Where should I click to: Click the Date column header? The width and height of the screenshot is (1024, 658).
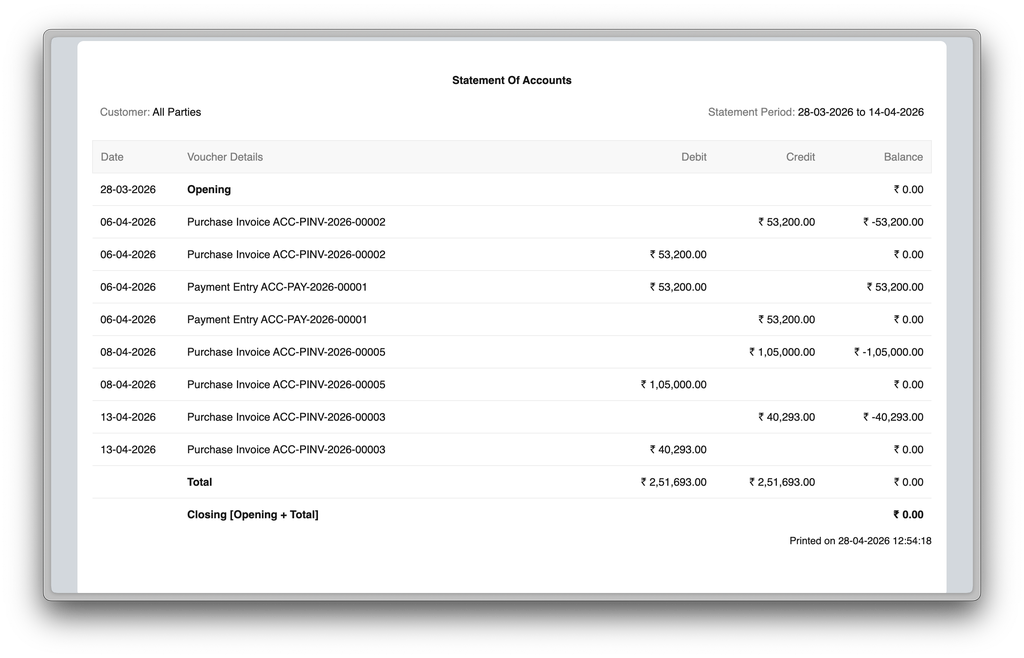pos(112,157)
